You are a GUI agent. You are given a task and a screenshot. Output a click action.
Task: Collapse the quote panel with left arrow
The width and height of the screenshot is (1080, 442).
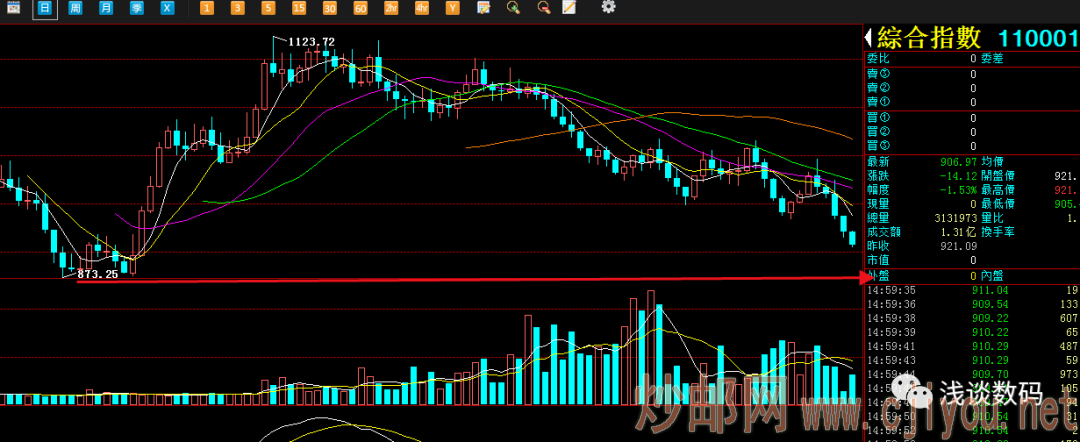(x=868, y=38)
